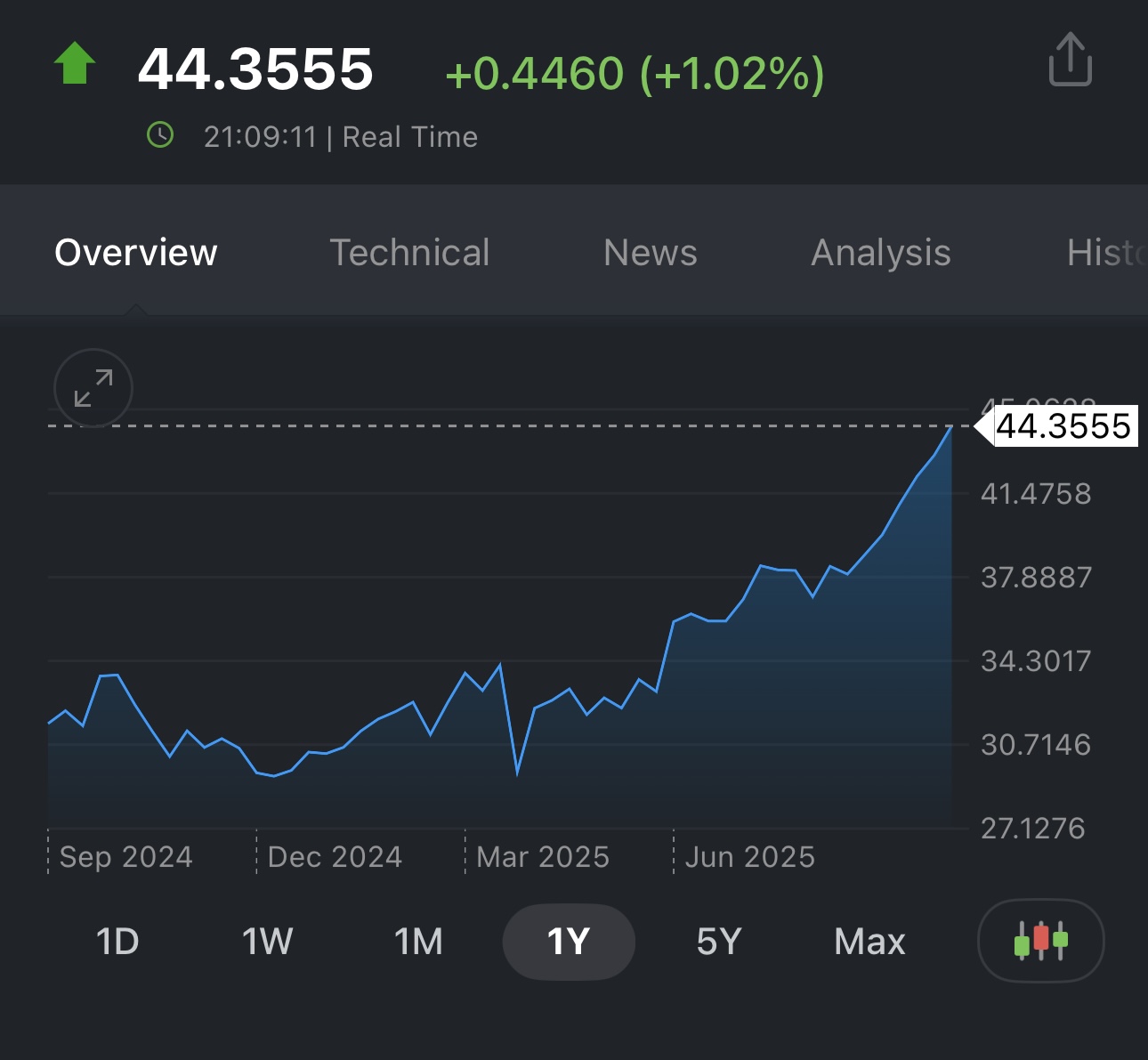Tap the +0.4460 (+1.02%) change text
Image resolution: width=1148 pixels, height=1060 pixels.
coord(635,73)
